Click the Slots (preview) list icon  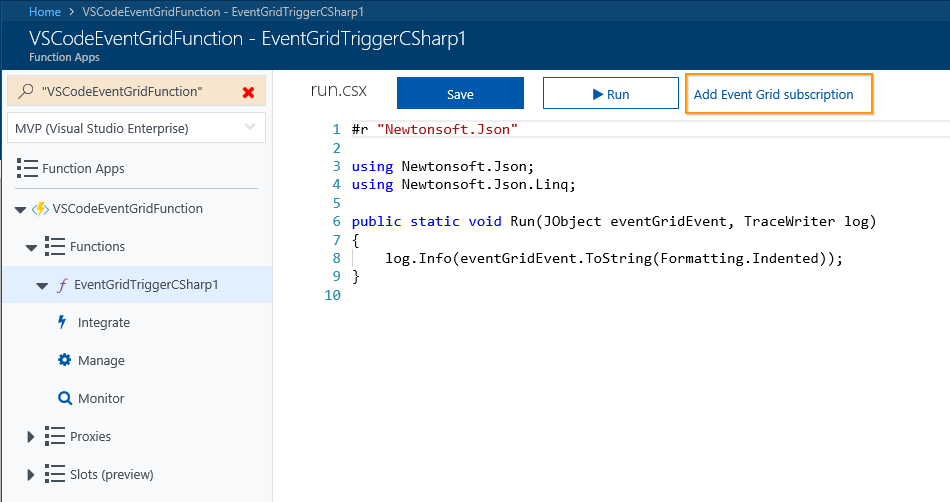click(55, 474)
